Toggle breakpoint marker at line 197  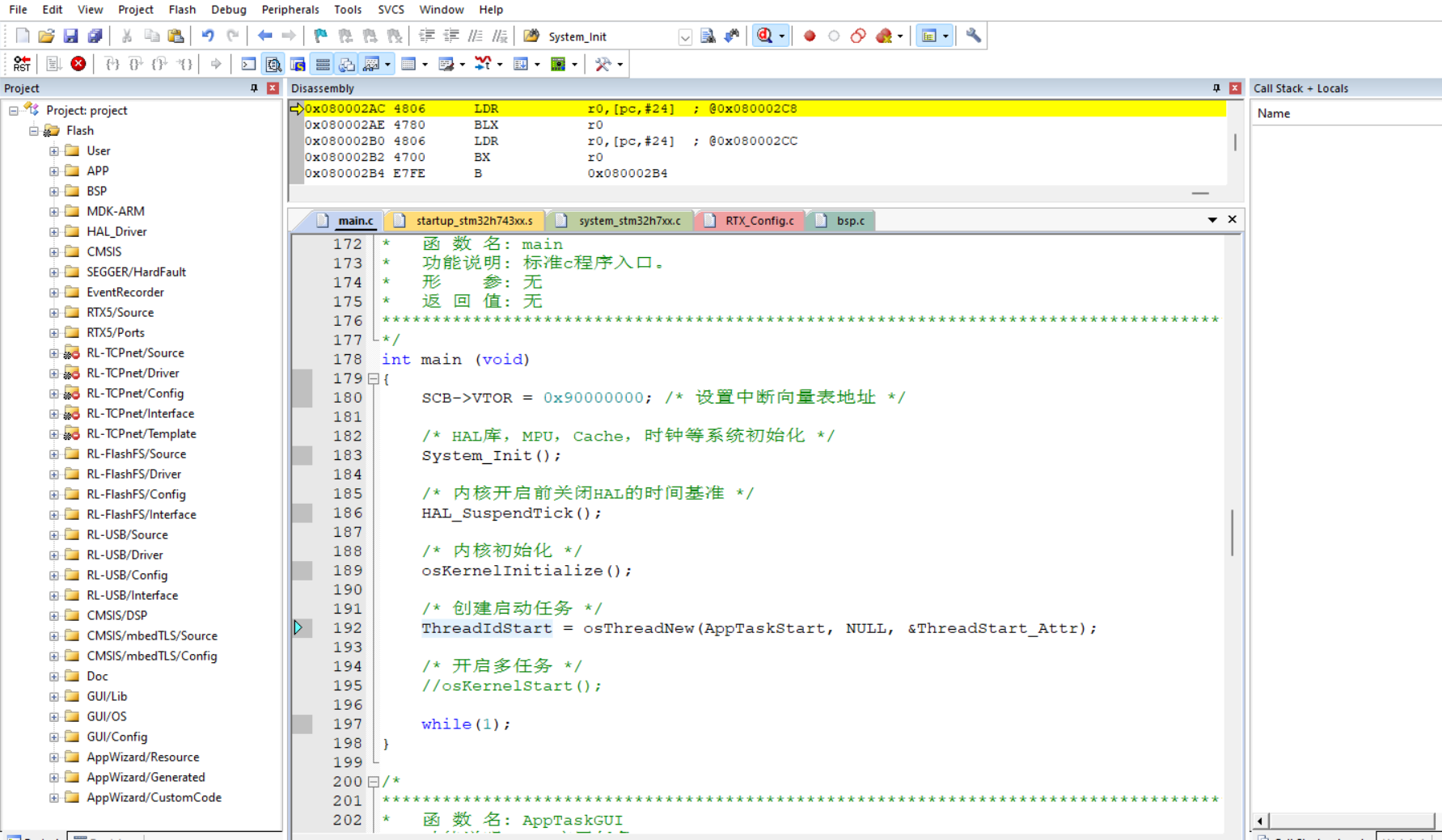tap(302, 724)
